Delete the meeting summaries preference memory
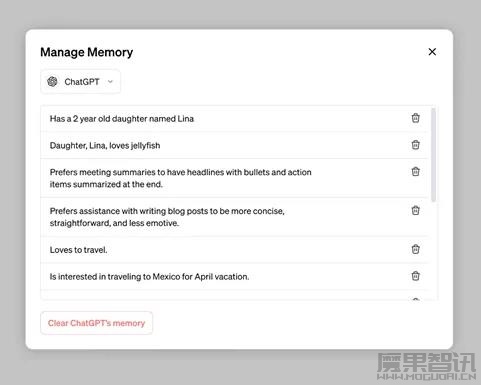The width and height of the screenshot is (481, 385). [415, 171]
